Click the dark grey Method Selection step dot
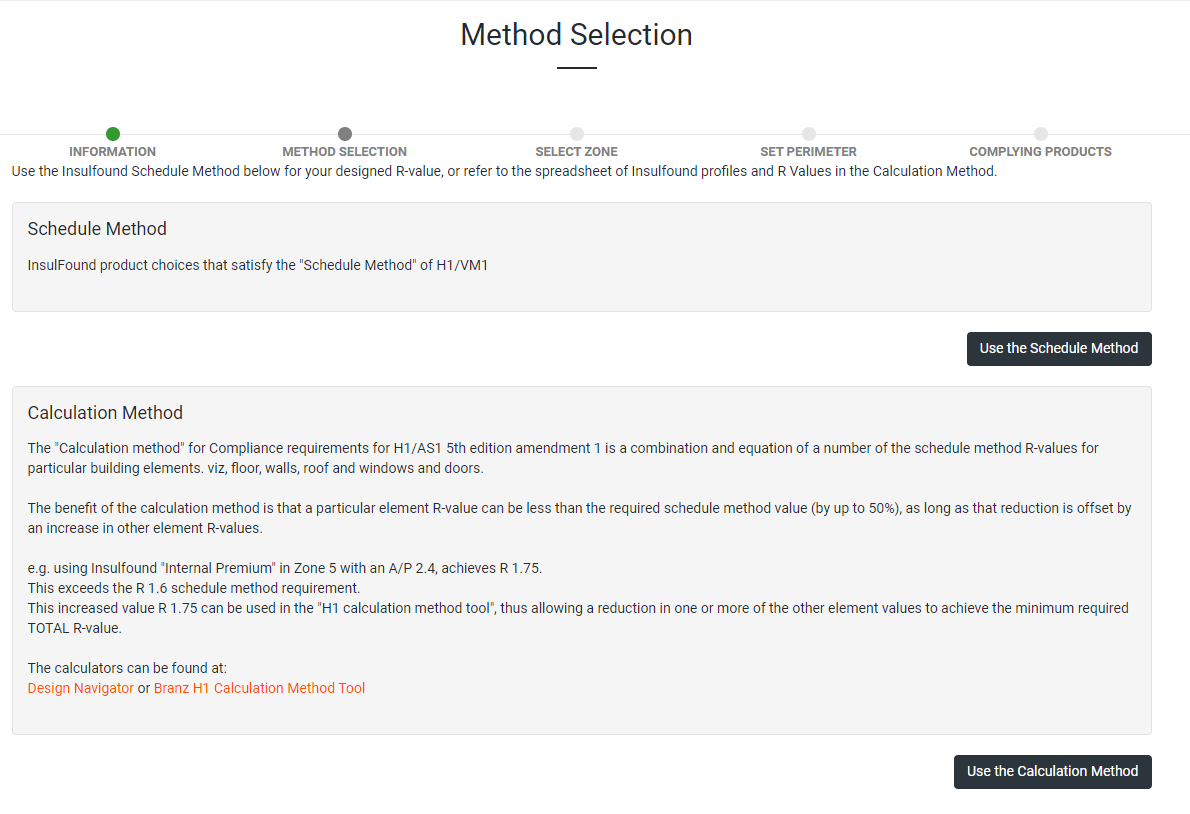This screenshot has width=1190, height=814. [345, 134]
